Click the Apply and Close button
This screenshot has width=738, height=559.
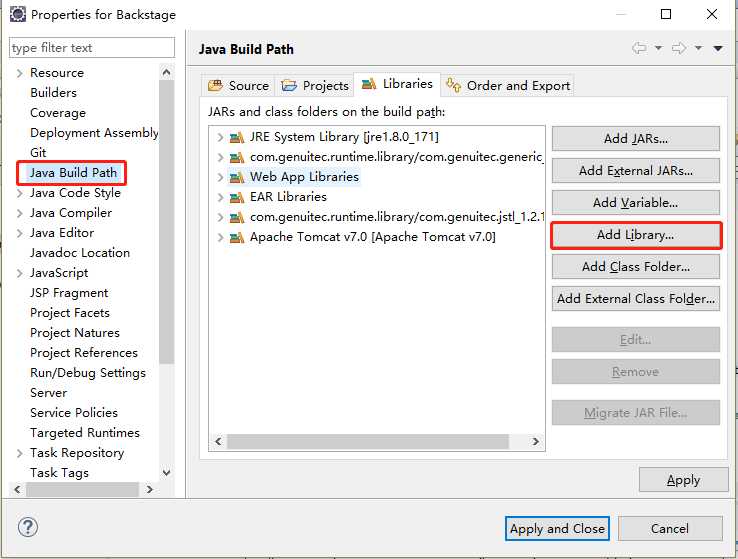click(557, 529)
